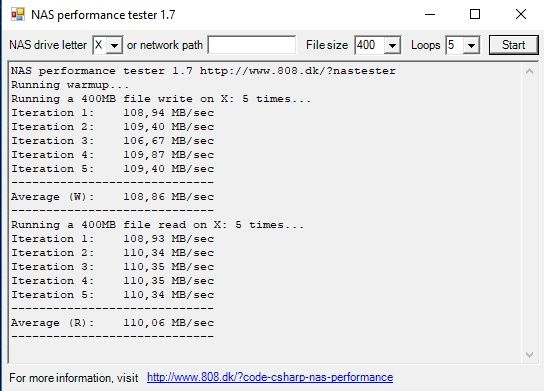Click the File size 400 value box
This screenshot has width=544, height=391.
[370, 45]
